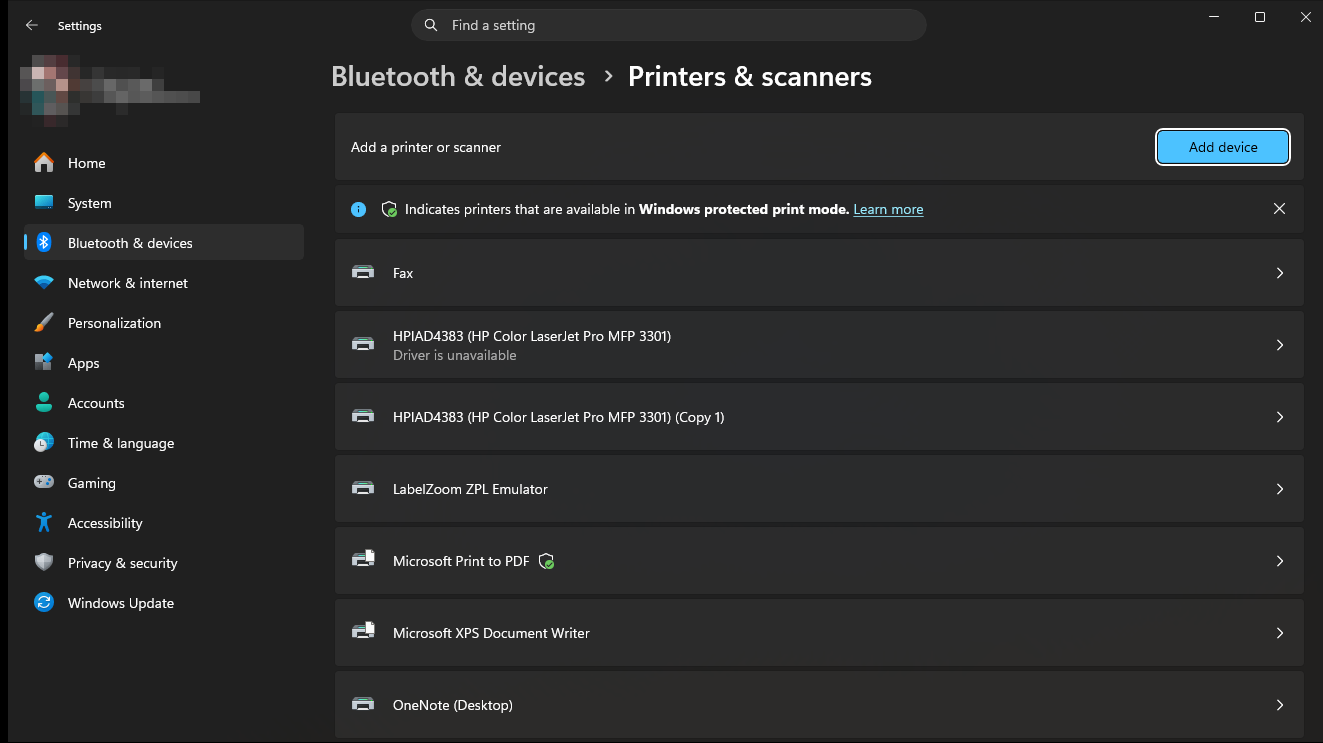Click the back arrow next to Settings

pyautogui.click(x=32, y=25)
